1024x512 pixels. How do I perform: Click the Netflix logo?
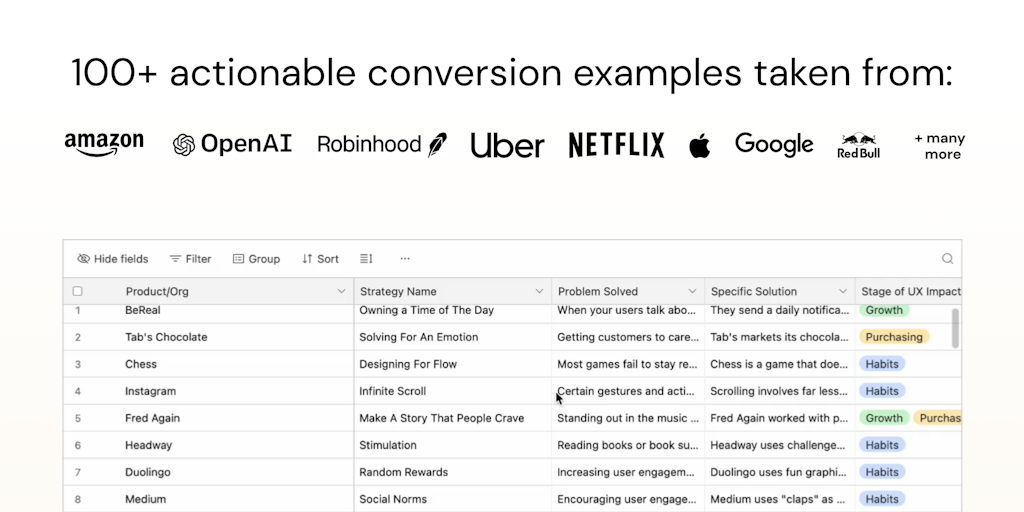tap(616, 145)
